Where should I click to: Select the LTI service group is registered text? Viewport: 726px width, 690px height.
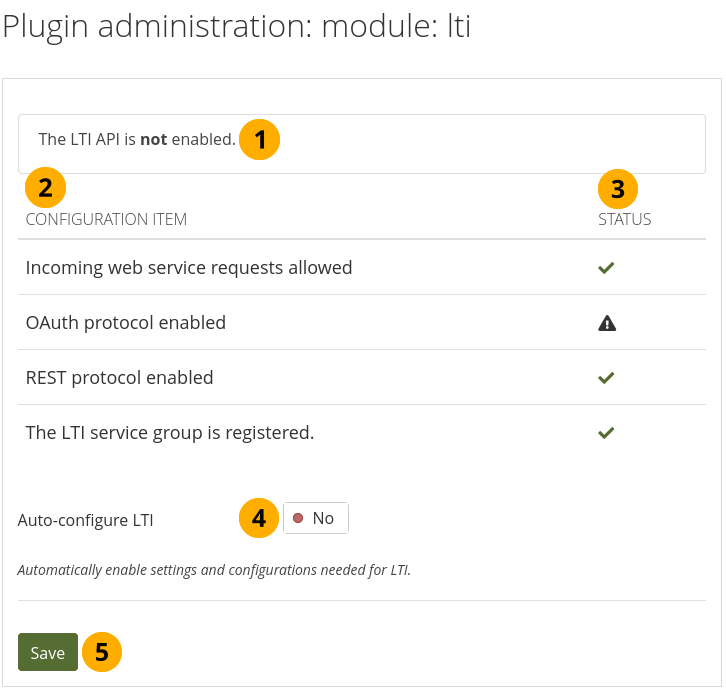pyautogui.click(x=170, y=433)
